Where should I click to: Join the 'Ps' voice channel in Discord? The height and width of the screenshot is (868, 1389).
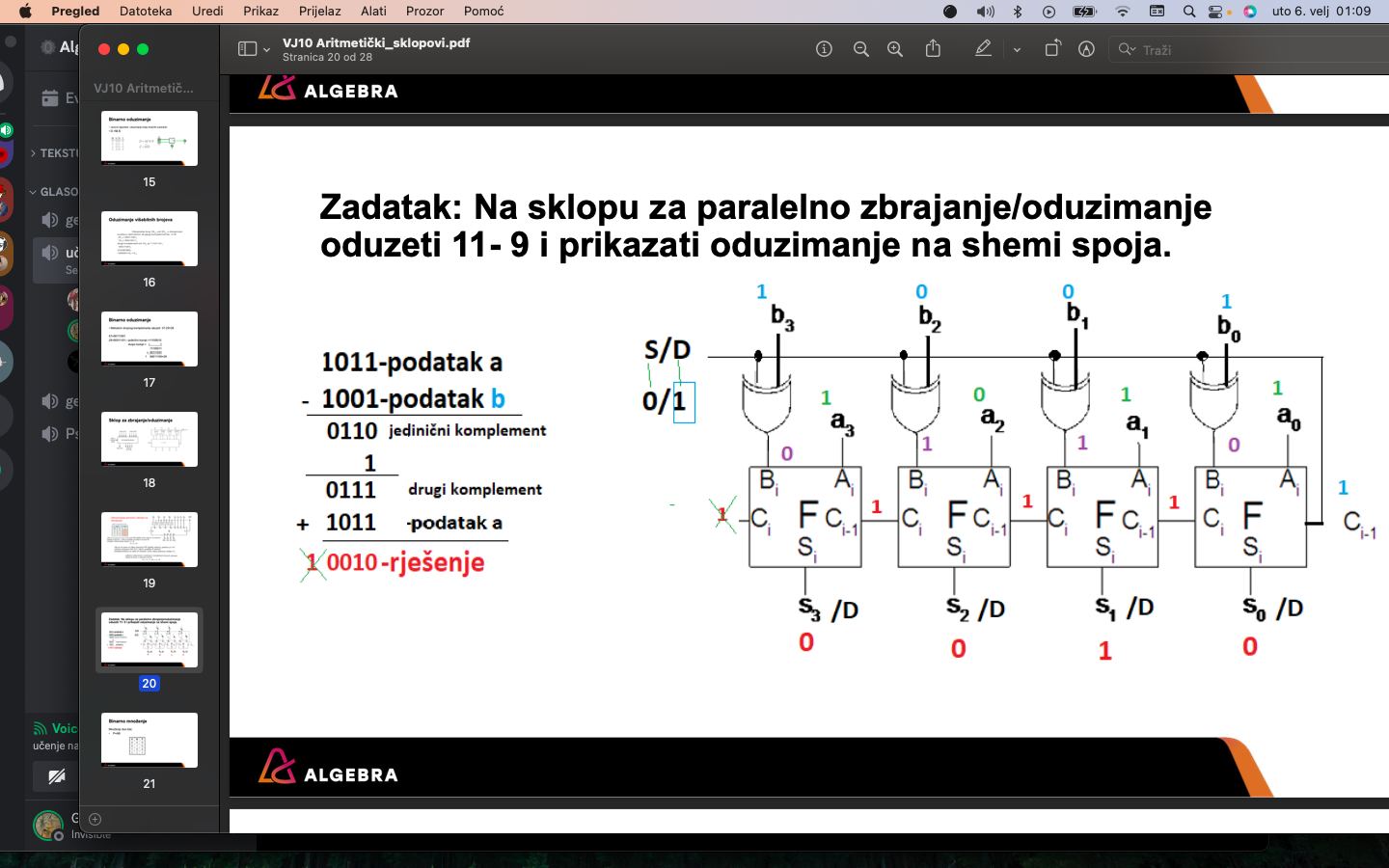tap(58, 434)
